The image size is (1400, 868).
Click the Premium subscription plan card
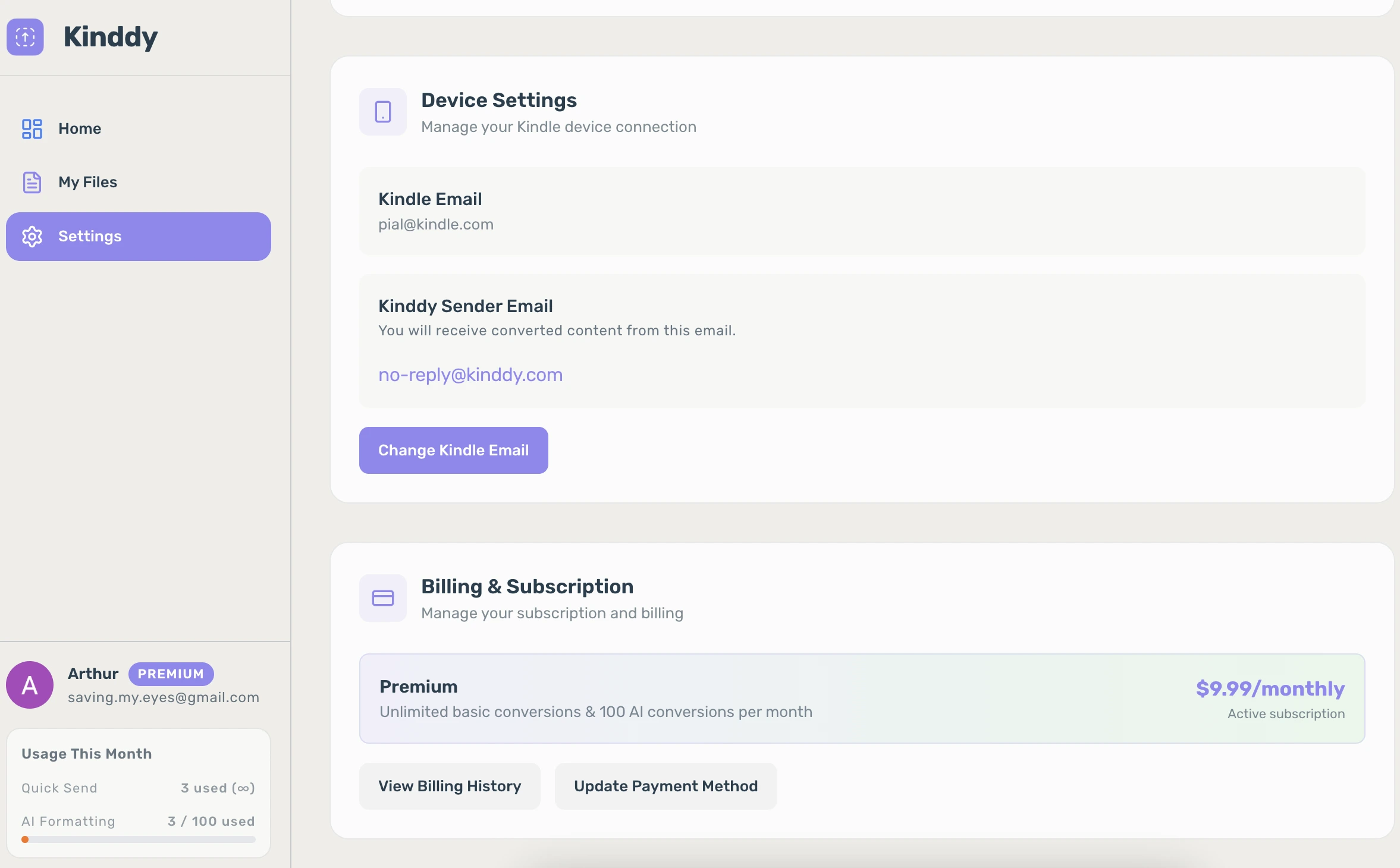click(861, 698)
